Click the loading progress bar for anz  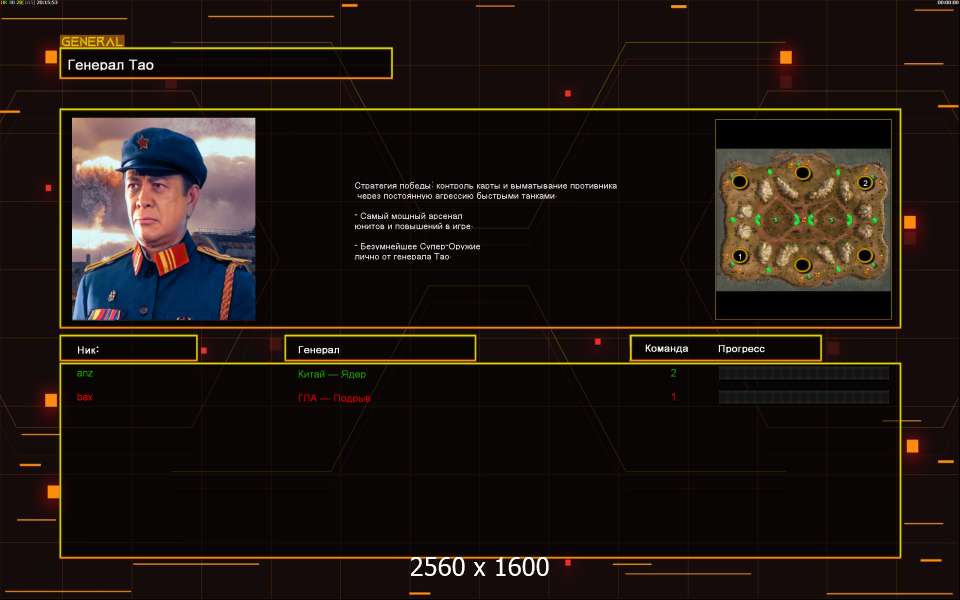[x=803, y=373]
